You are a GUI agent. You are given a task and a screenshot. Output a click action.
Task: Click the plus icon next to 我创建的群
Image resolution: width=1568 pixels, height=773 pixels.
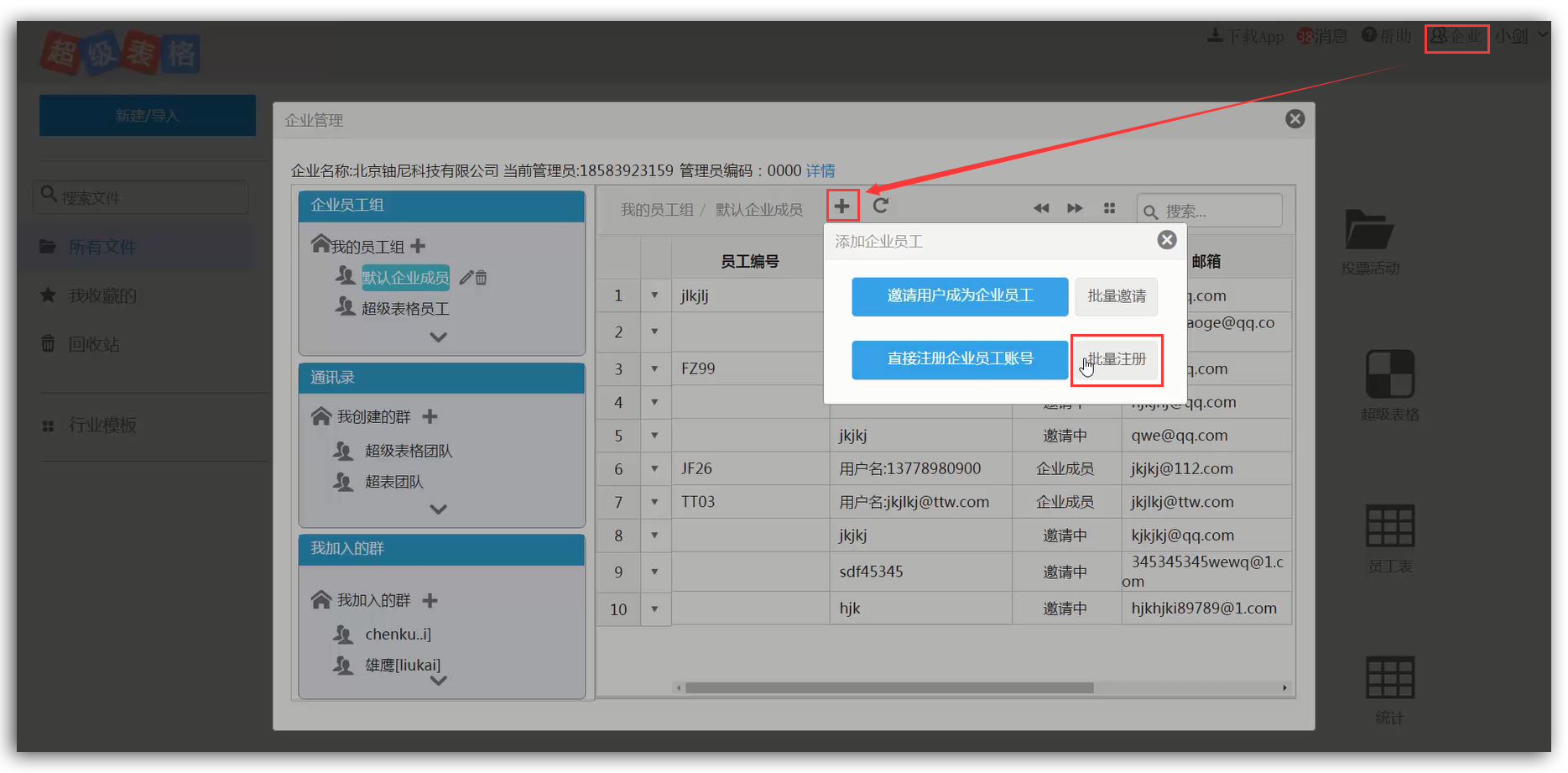coord(429,415)
